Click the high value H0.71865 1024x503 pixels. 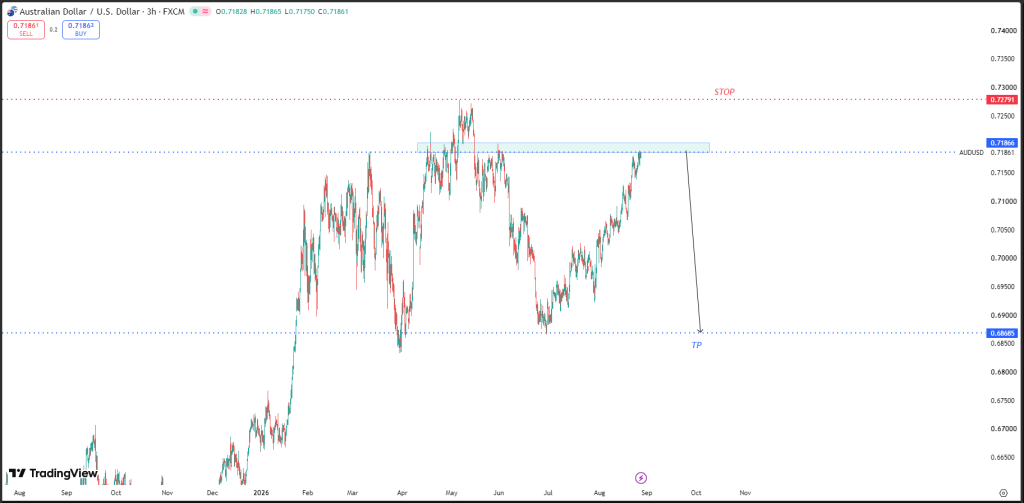click(266, 12)
